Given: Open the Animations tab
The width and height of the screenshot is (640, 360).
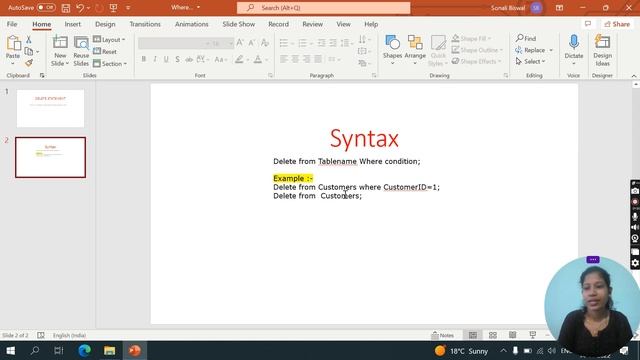Looking at the screenshot, I should tap(191, 24).
